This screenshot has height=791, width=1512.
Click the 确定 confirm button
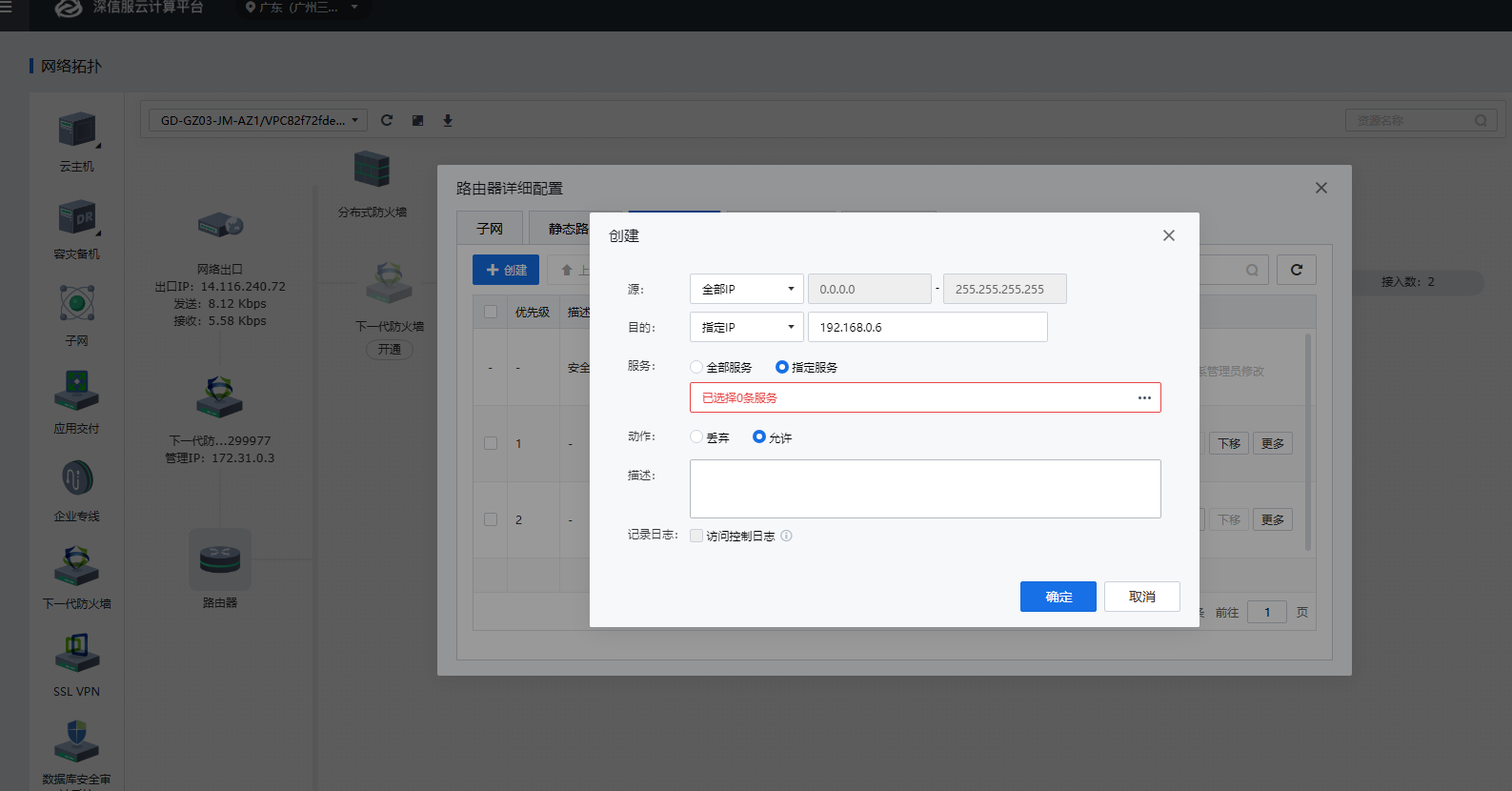click(1058, 597)
